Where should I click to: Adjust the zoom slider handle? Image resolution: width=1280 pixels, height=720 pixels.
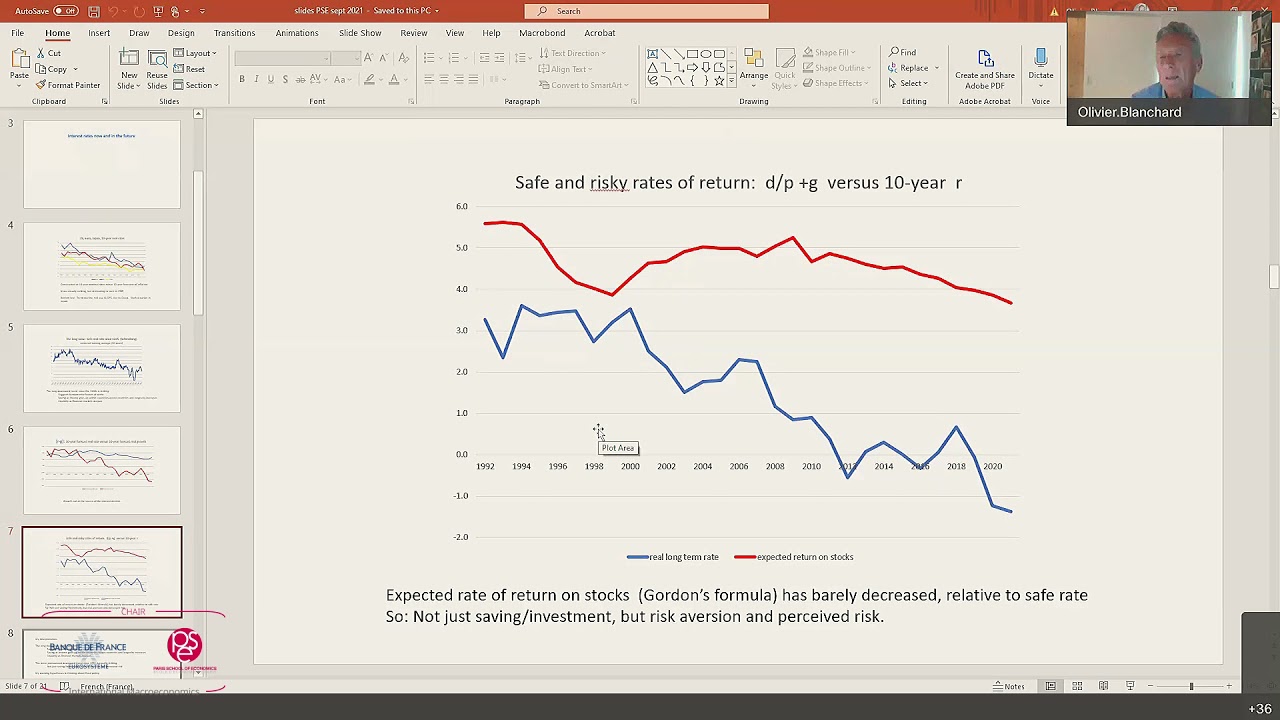pos(1191,686)
